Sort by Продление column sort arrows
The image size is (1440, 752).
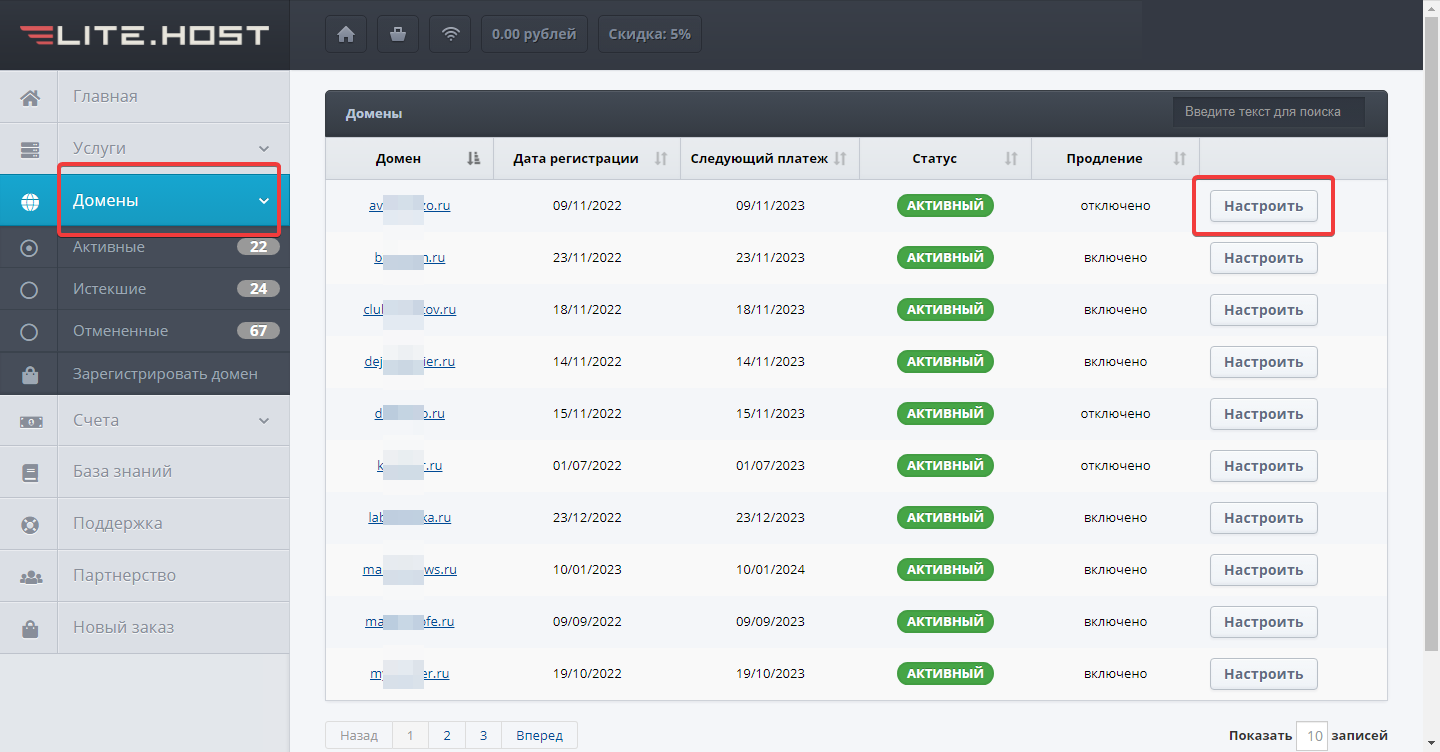[1180, 158]
